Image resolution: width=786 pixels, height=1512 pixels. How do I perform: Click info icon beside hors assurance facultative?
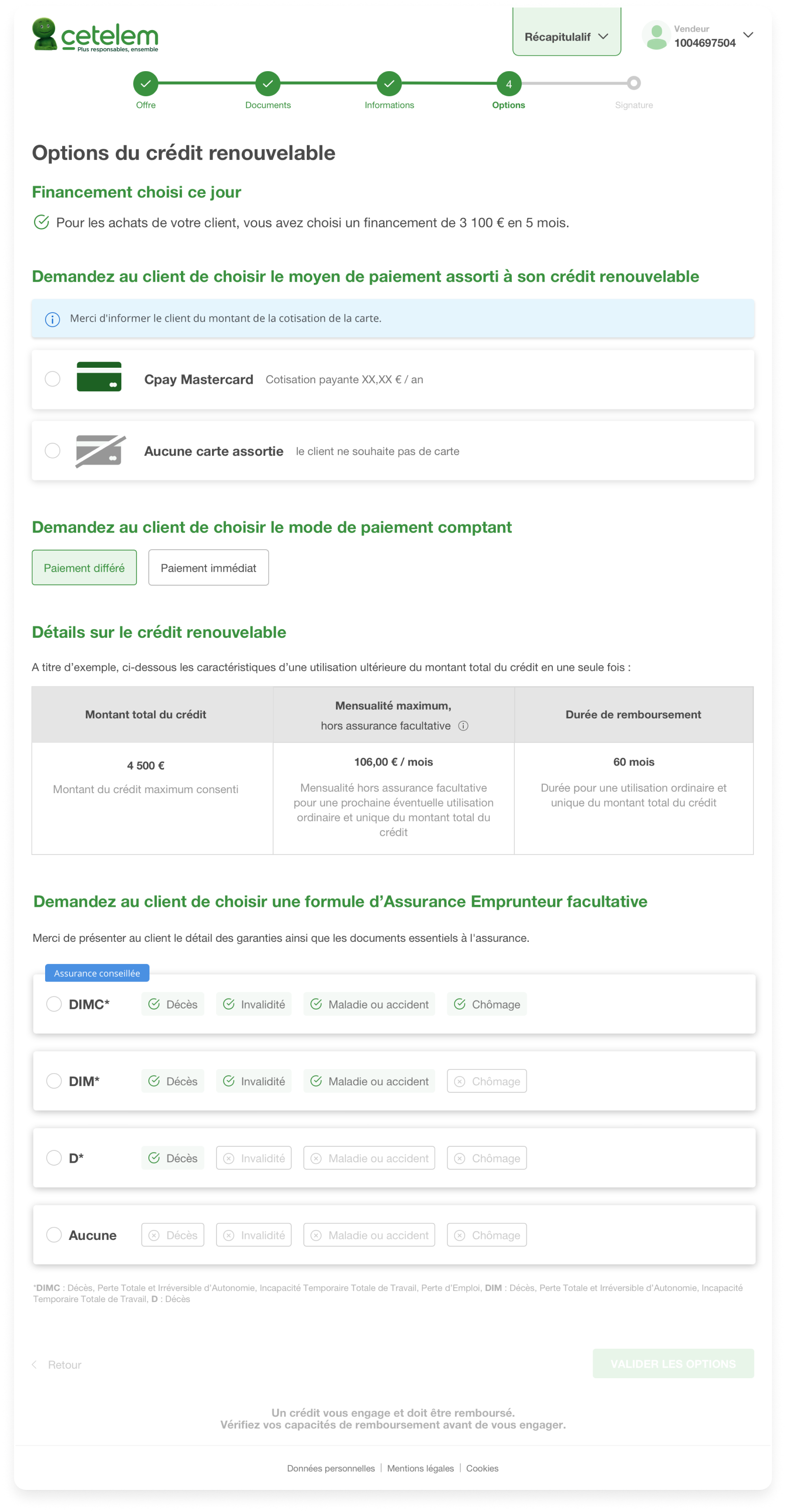pyautogui.click(x=463, y=725)
